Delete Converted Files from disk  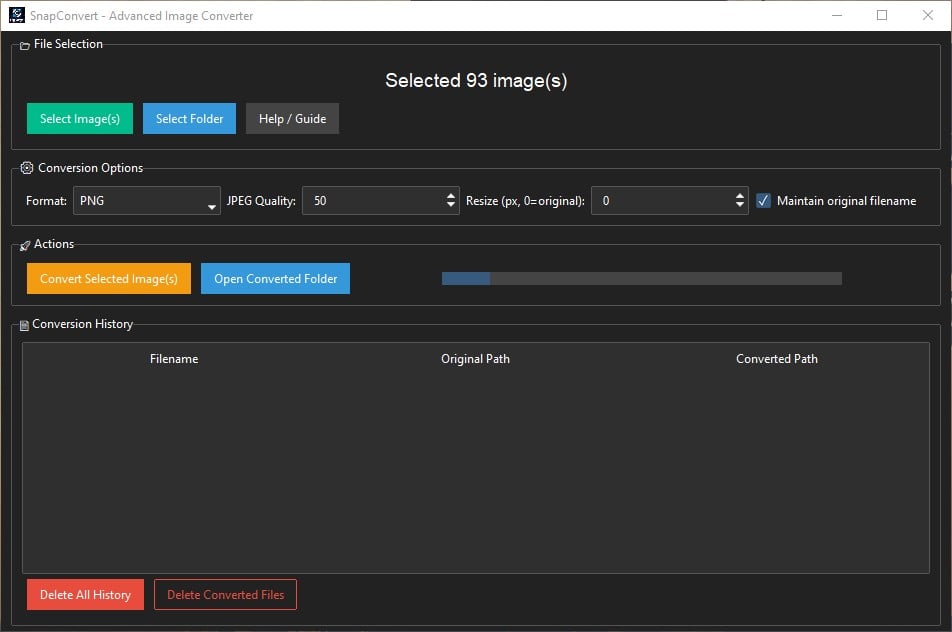[225, 594]
